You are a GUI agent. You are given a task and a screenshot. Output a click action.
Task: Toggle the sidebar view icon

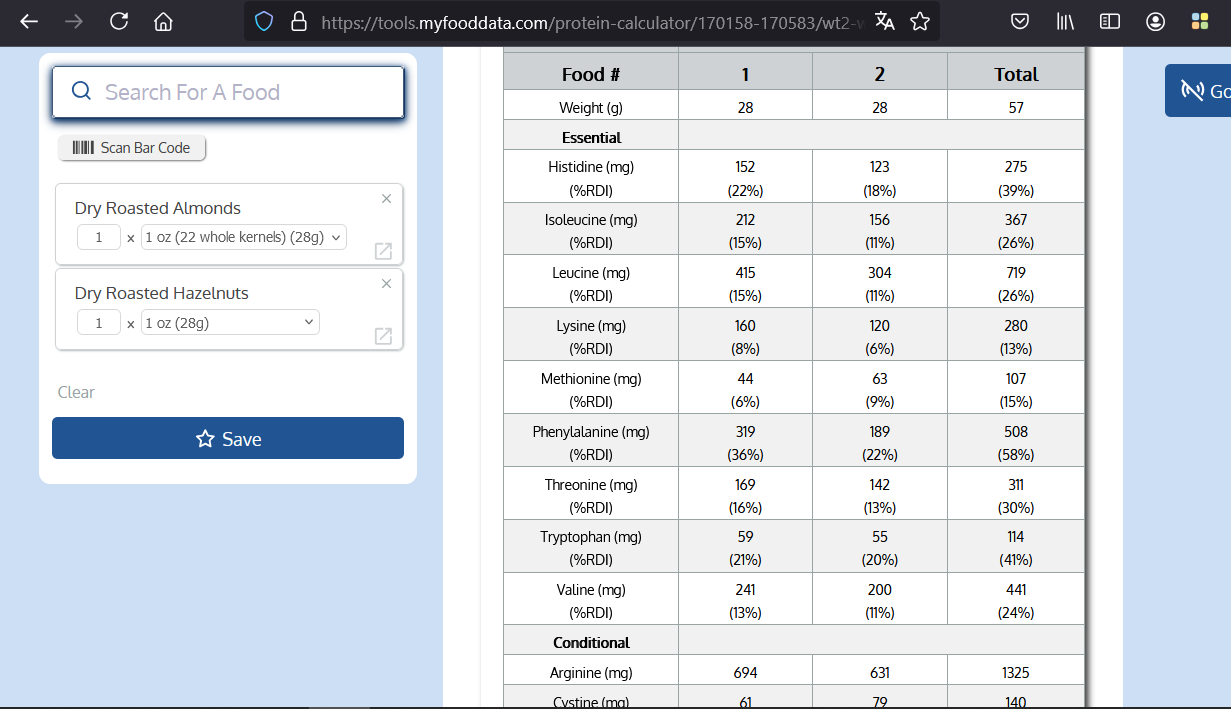pos(1110,22)
